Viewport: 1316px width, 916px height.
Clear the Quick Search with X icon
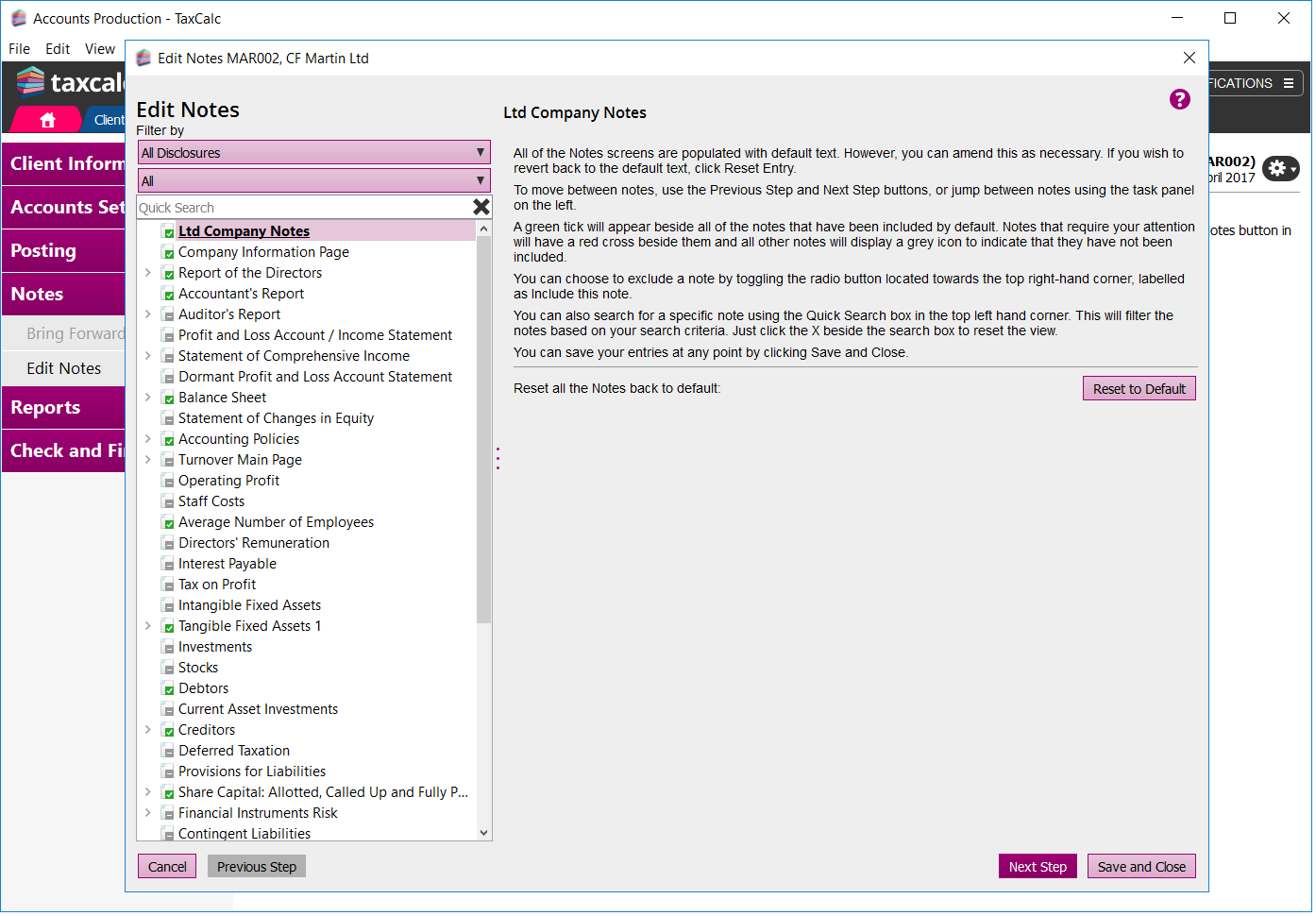[481, 207]
